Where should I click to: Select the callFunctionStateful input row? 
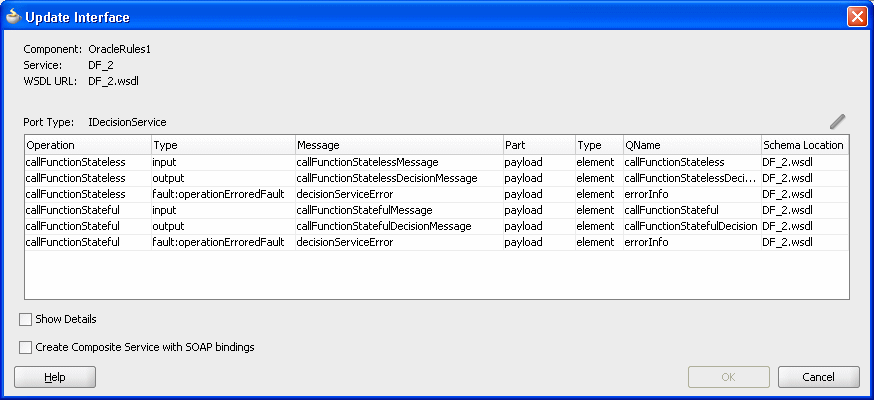(436, 211)
